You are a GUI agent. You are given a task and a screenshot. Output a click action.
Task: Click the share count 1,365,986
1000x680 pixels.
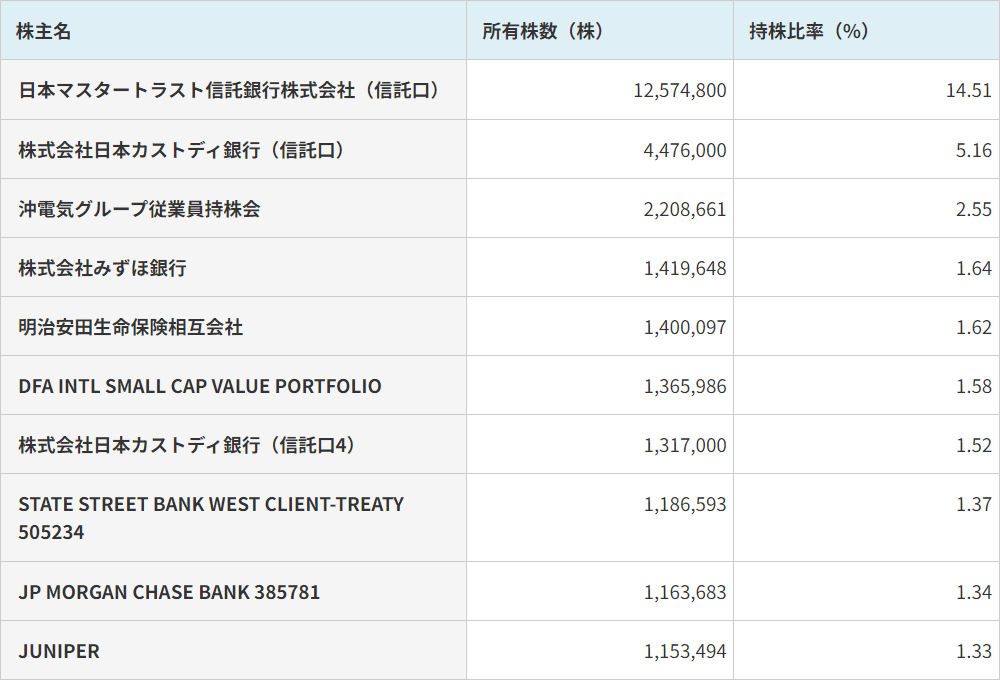tap(684, 387)
